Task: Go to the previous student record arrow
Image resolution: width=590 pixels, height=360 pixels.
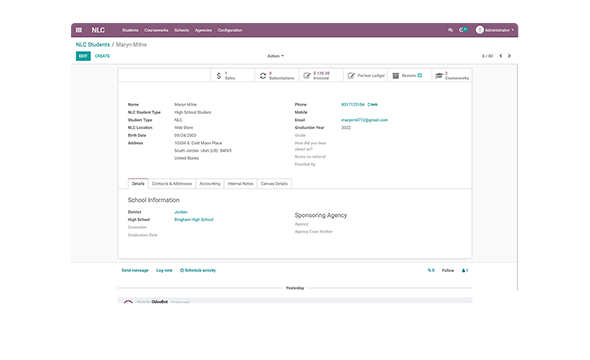Action: tap(501, 56)
